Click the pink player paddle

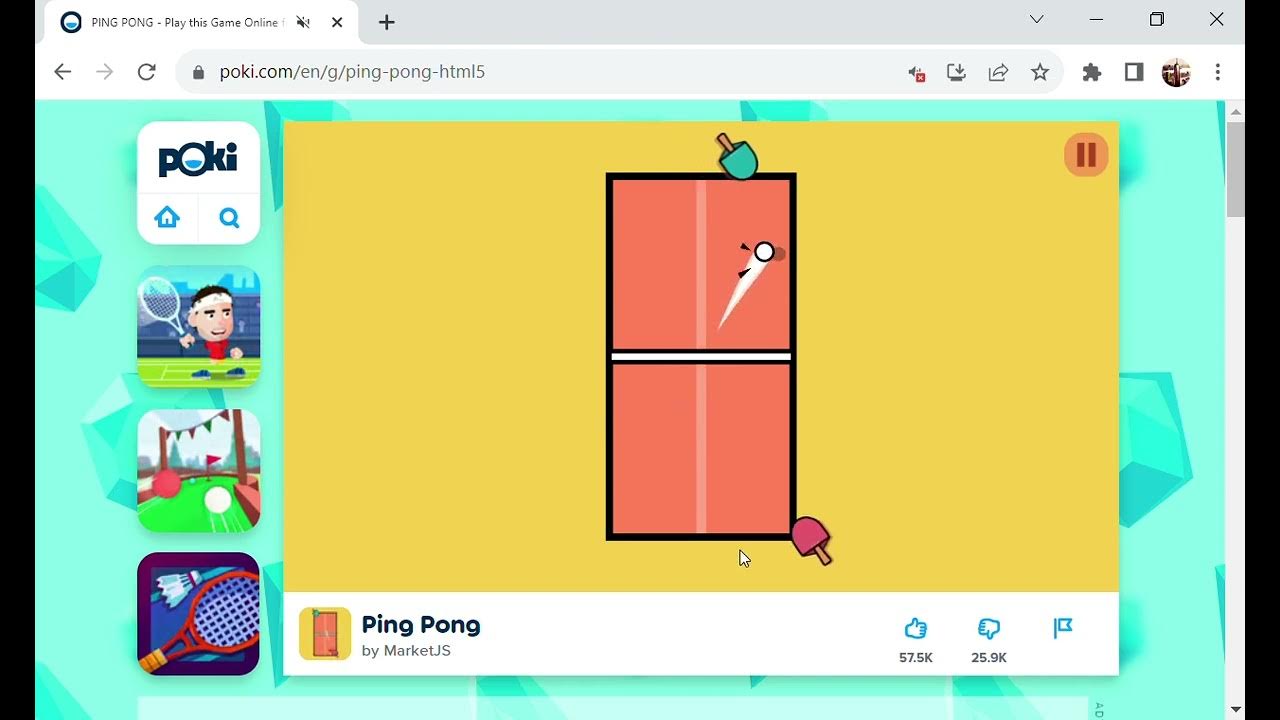coord(811,540)
